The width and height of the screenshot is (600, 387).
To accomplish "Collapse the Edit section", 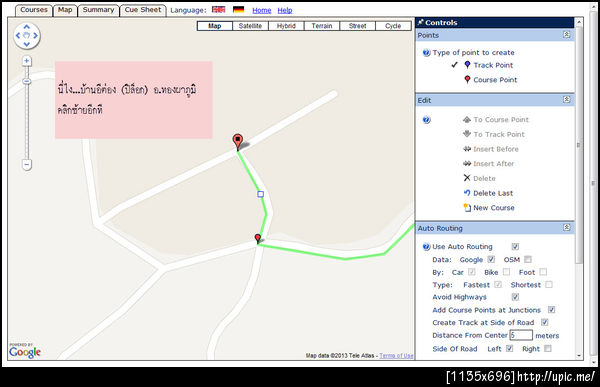I will [x=567, y=100].
